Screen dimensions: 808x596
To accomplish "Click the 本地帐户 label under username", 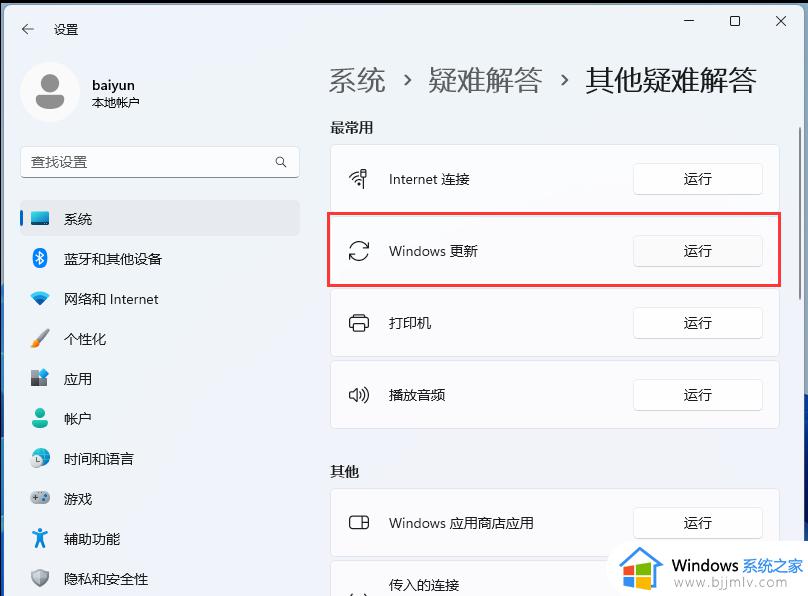I will (115, 102).
